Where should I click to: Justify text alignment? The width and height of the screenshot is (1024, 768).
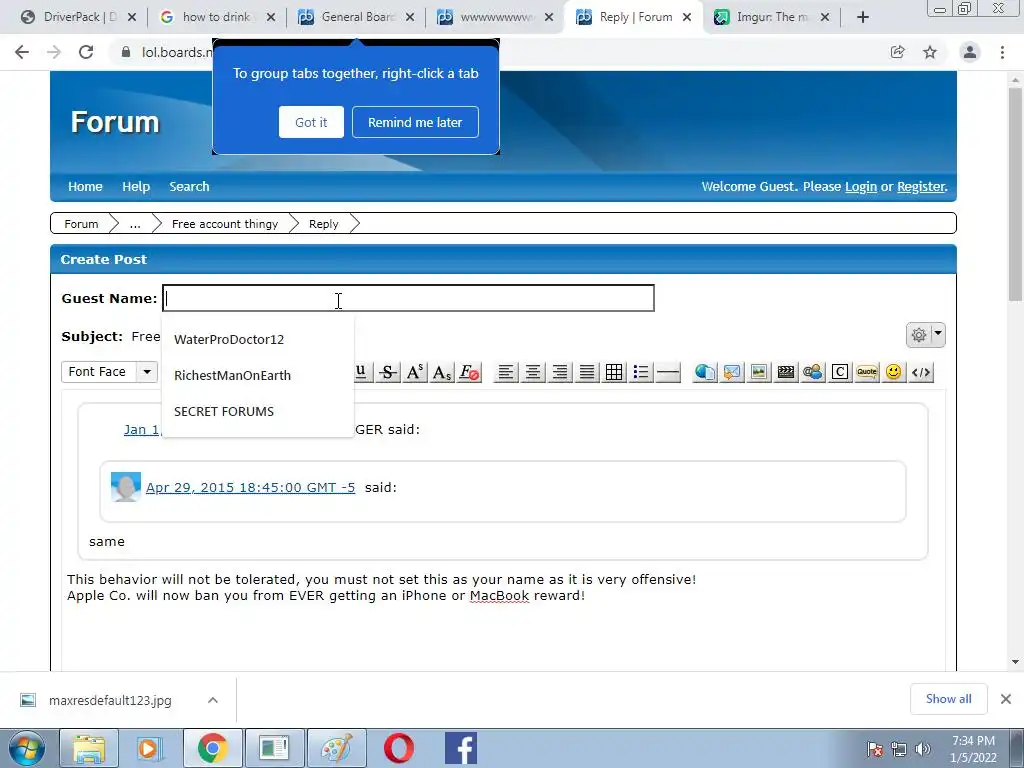(587, 372)
